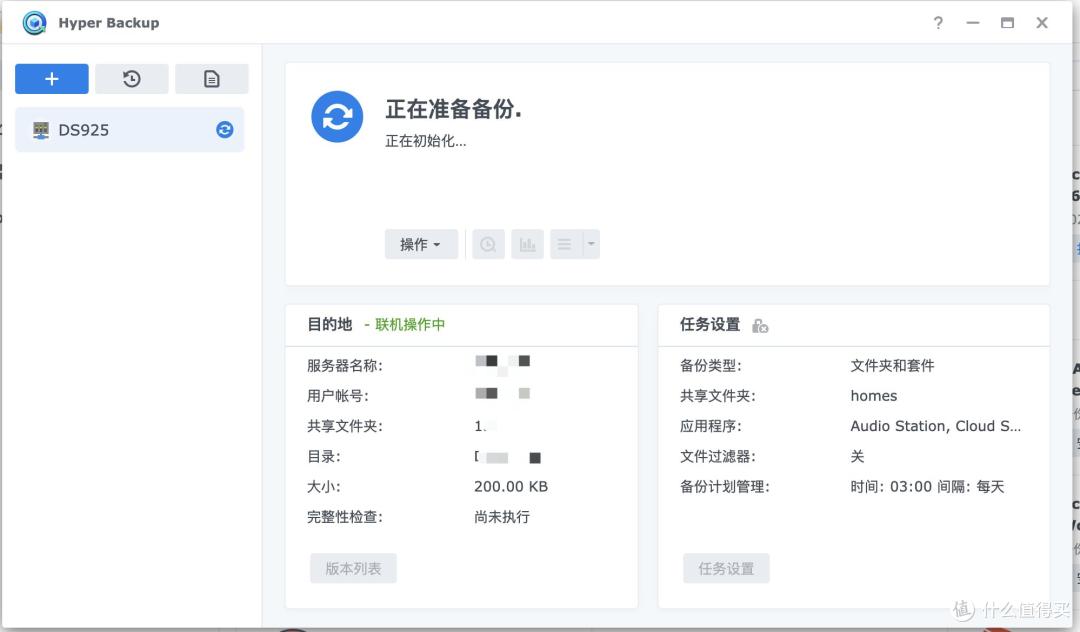Select the DS925 backup task
1080x632 pixels.
(129, 129)
